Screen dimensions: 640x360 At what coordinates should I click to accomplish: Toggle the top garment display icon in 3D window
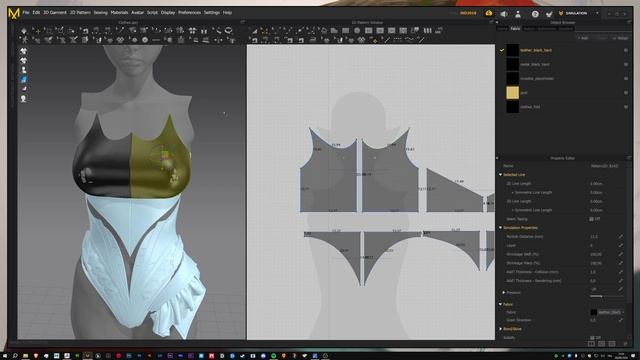[x=24, y=51]
